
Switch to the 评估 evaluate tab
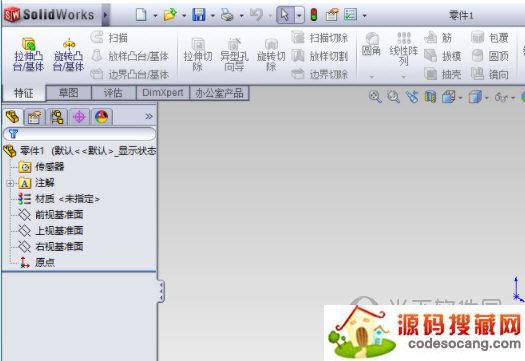click(x=114, y=93)
